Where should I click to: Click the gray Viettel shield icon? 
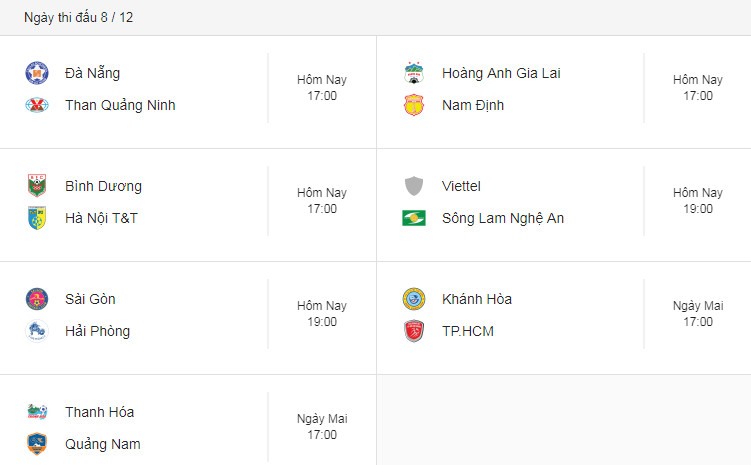[x=414, y=185]
